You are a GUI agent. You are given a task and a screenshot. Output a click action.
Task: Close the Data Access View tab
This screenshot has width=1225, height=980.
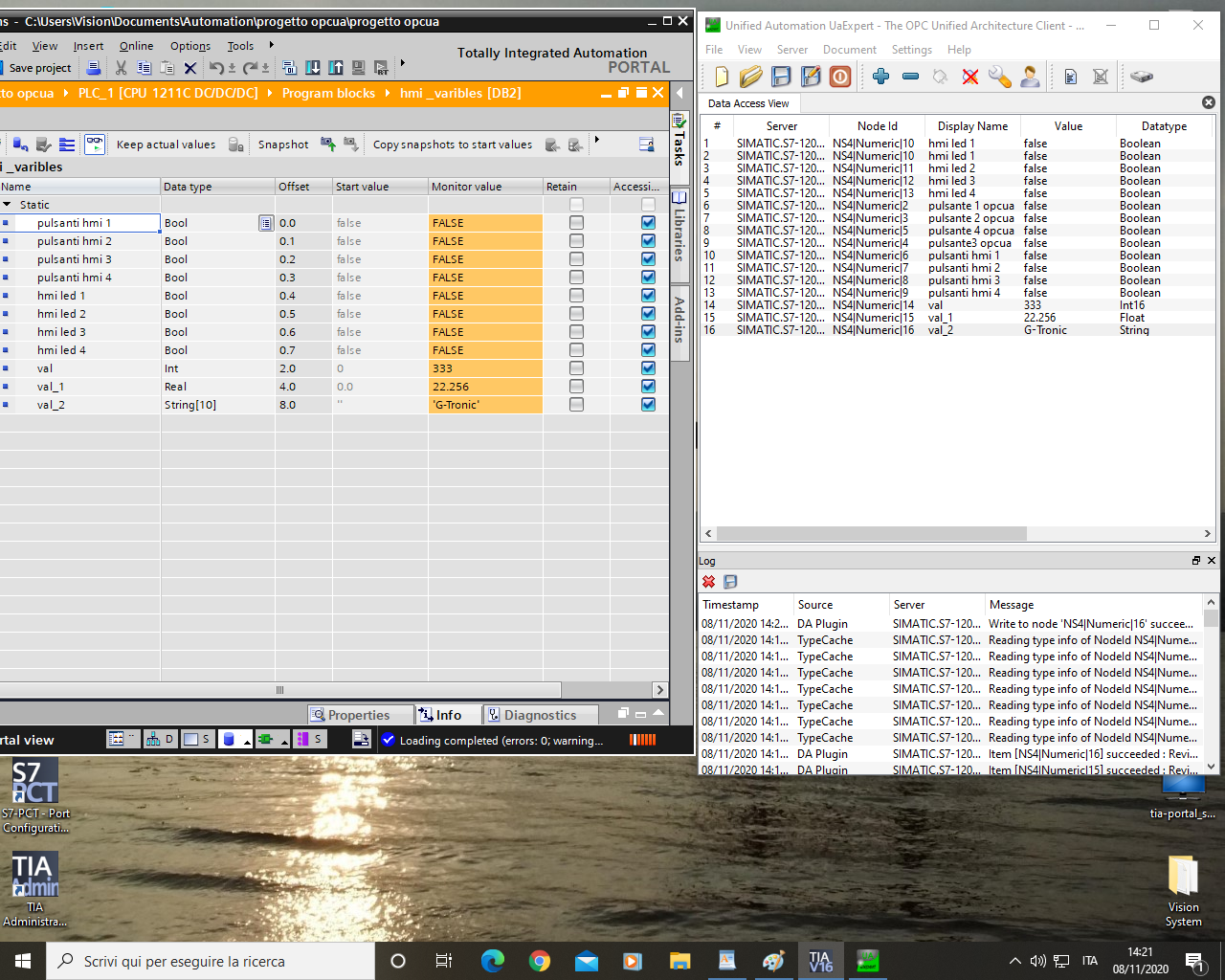pos(1208,102)
